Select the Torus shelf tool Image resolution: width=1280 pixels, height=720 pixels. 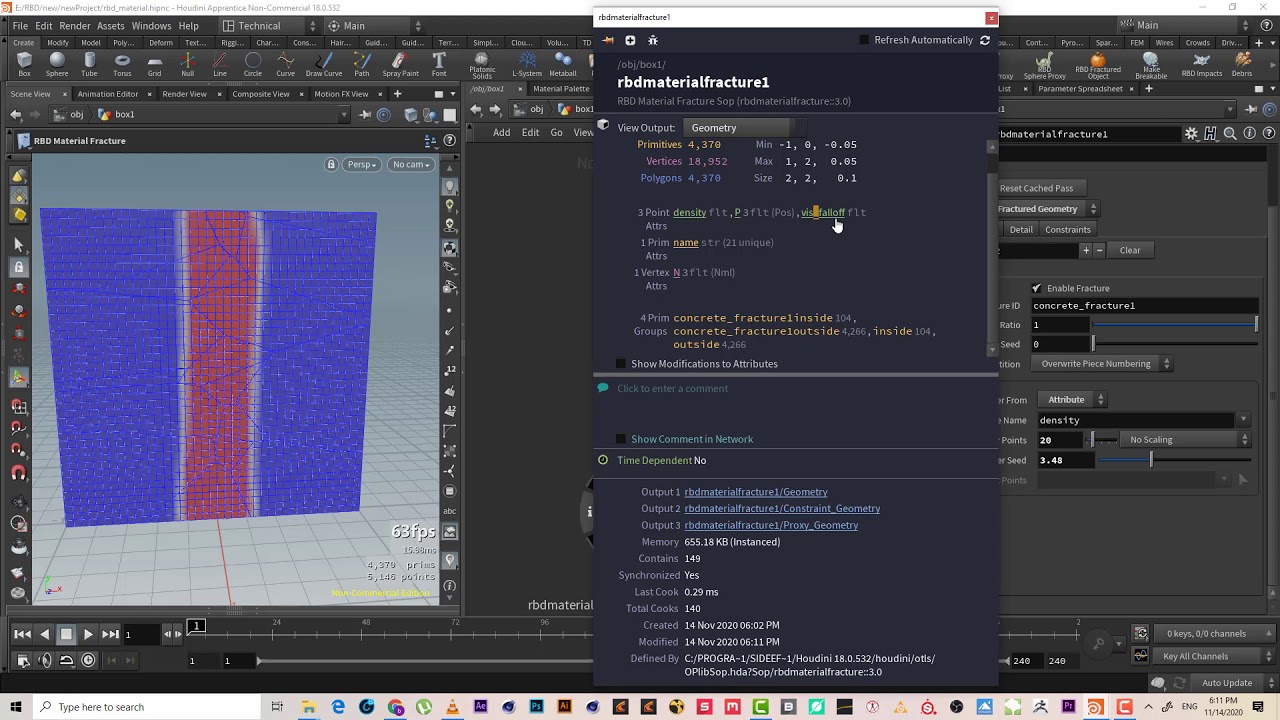pos(122,66)
